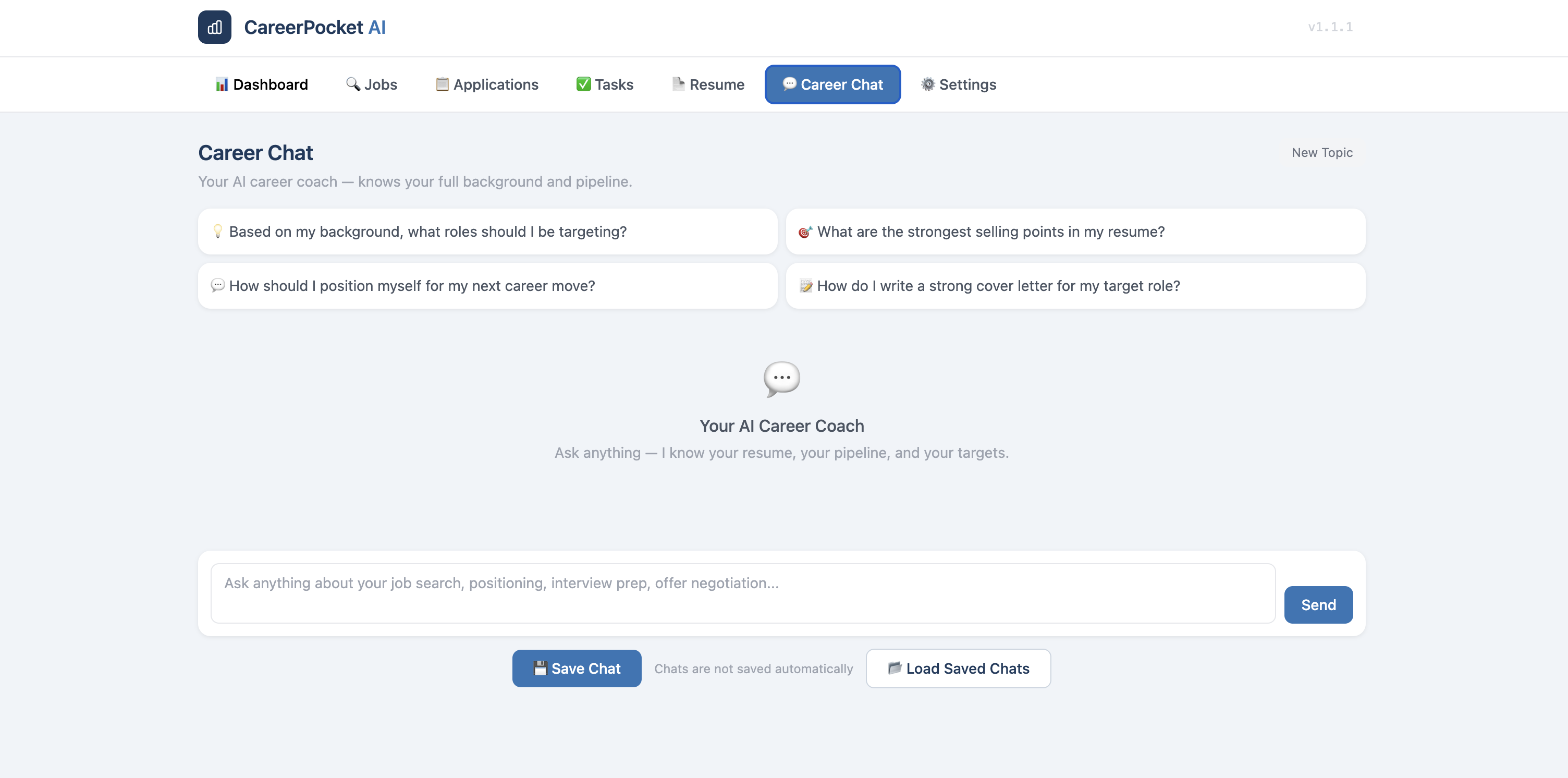The width and height of the screenshot is (1568, 778).
Task: Click the Career Chat tab
Action: [832, 84]
